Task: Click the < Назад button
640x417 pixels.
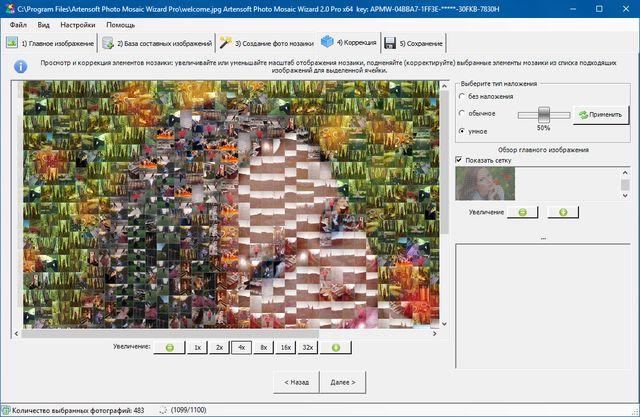Action: 296,381
